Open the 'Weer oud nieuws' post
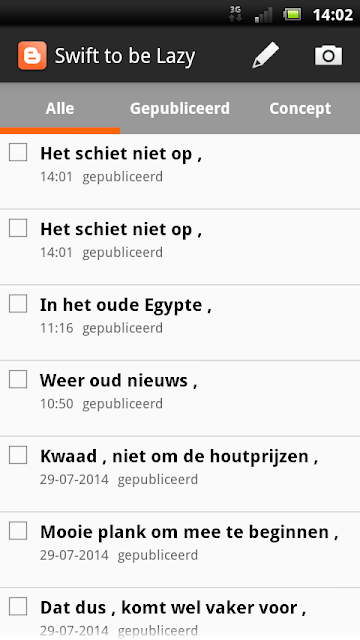Image resolution: width=360 pixels, height=640 pixels. (x=180, y=398)
